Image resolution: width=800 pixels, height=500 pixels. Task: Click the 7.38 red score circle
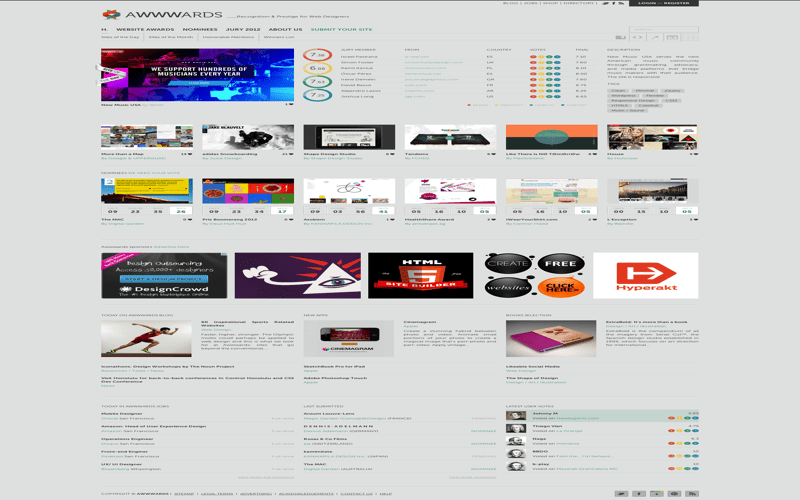pos(317,55)
